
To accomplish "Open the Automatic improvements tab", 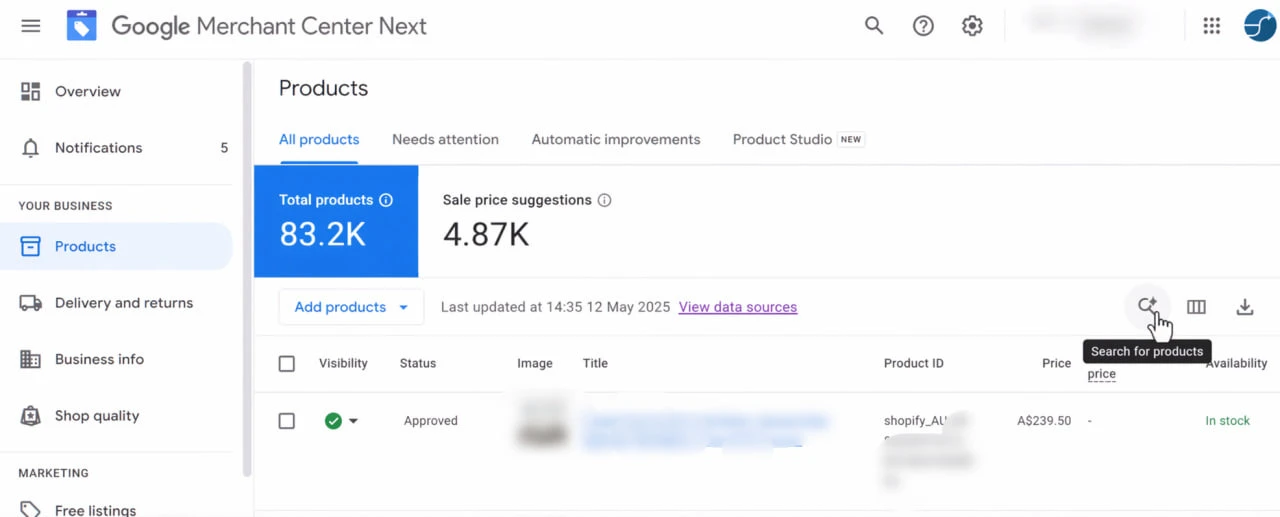I will pyautogui.click(x=615, y=140).
